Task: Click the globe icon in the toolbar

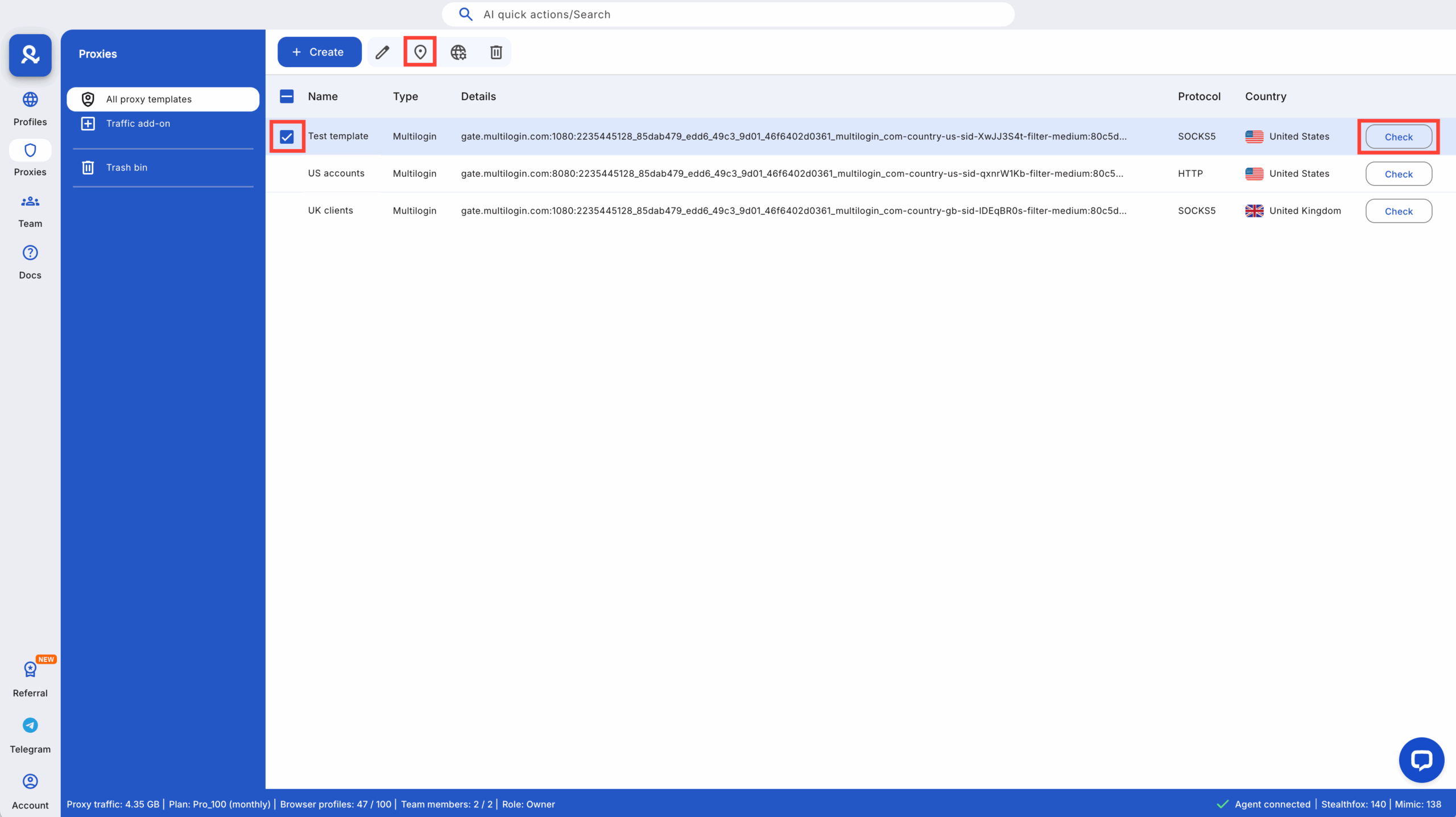Action: pos(458,52)
